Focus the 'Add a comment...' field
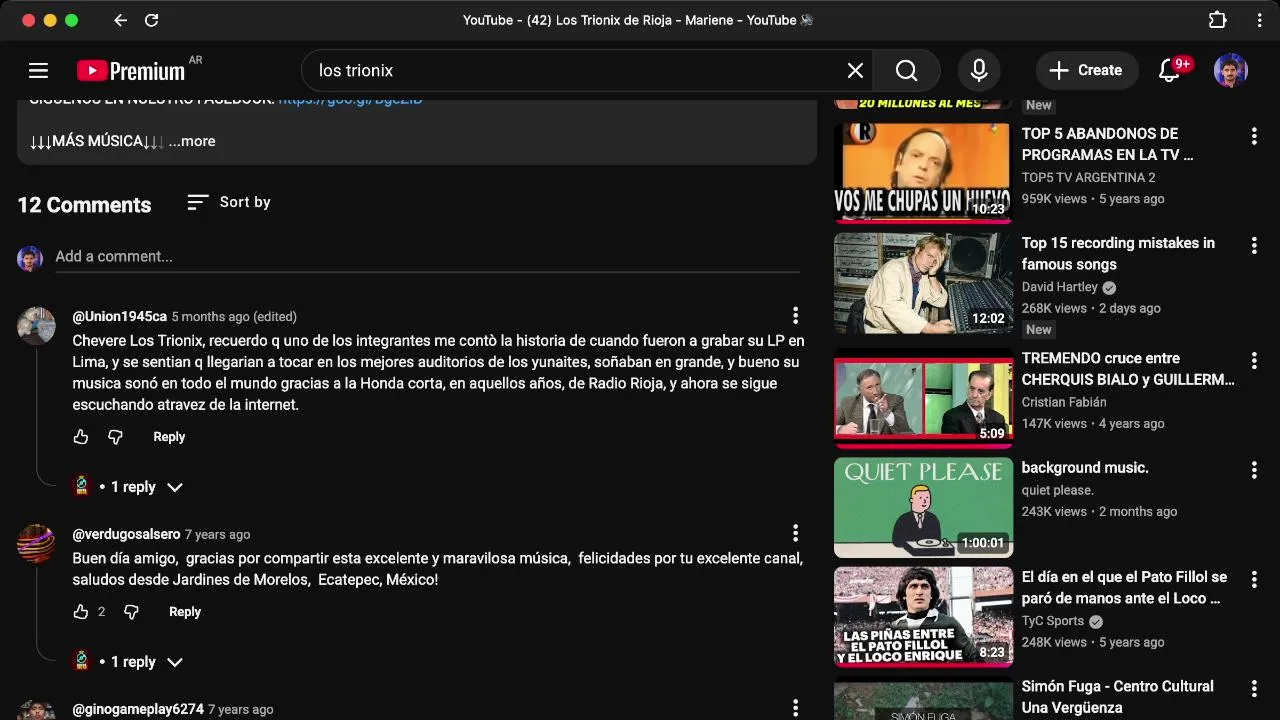1280x720 pixels. [427, 257]
